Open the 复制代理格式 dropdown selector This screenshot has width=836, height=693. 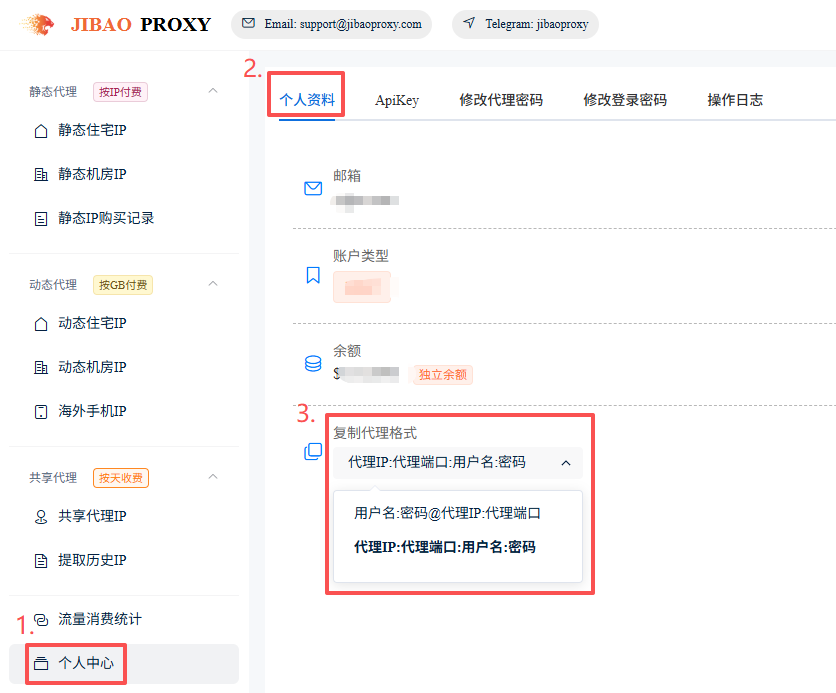tap(458, 463)
